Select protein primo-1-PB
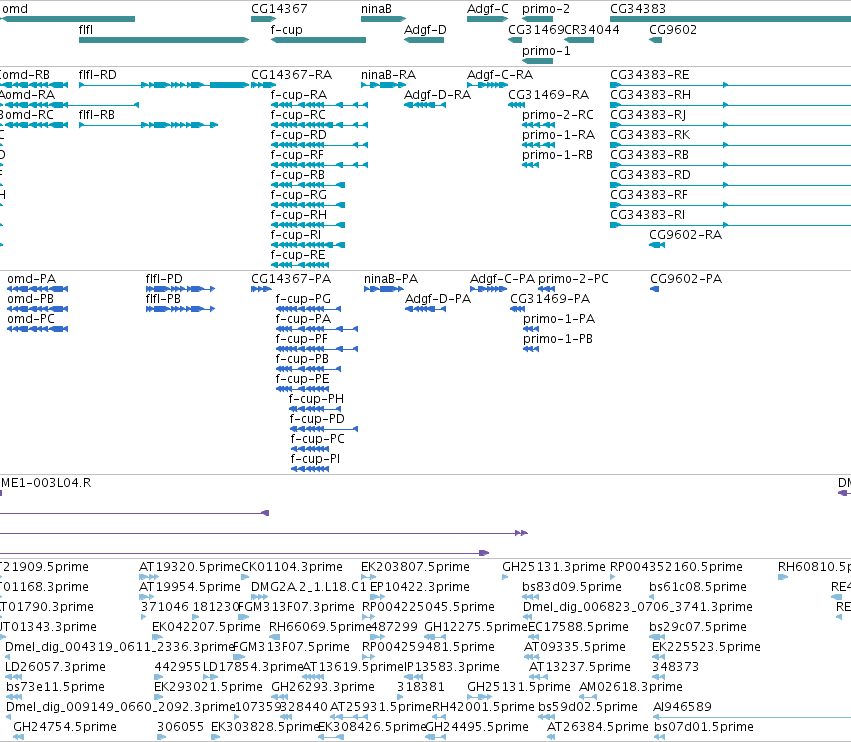Image resolution: width=851 pixels, height=742 pixels. coord(531,349)
